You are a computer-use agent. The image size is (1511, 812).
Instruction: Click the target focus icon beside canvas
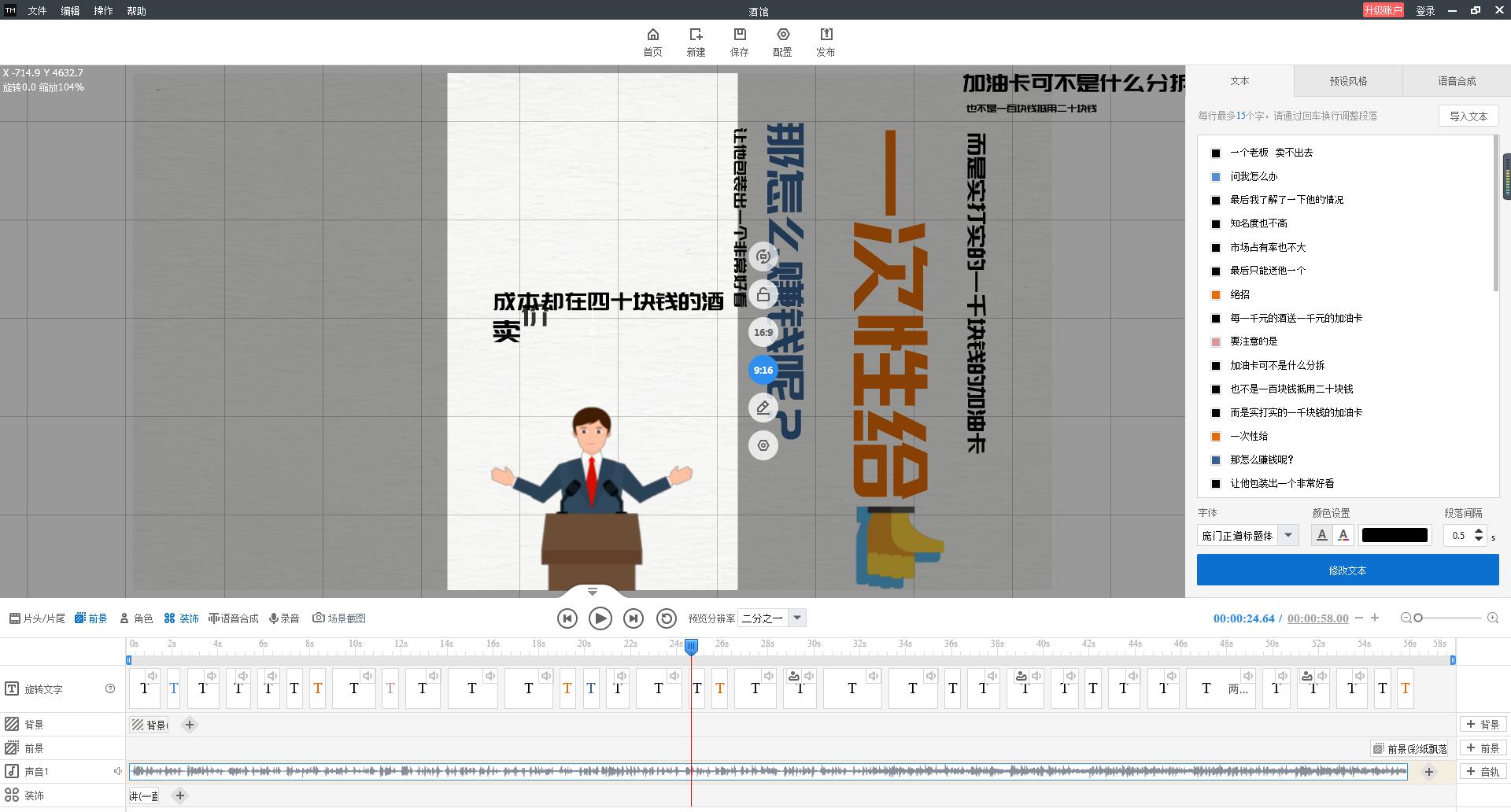pos(763,445)
